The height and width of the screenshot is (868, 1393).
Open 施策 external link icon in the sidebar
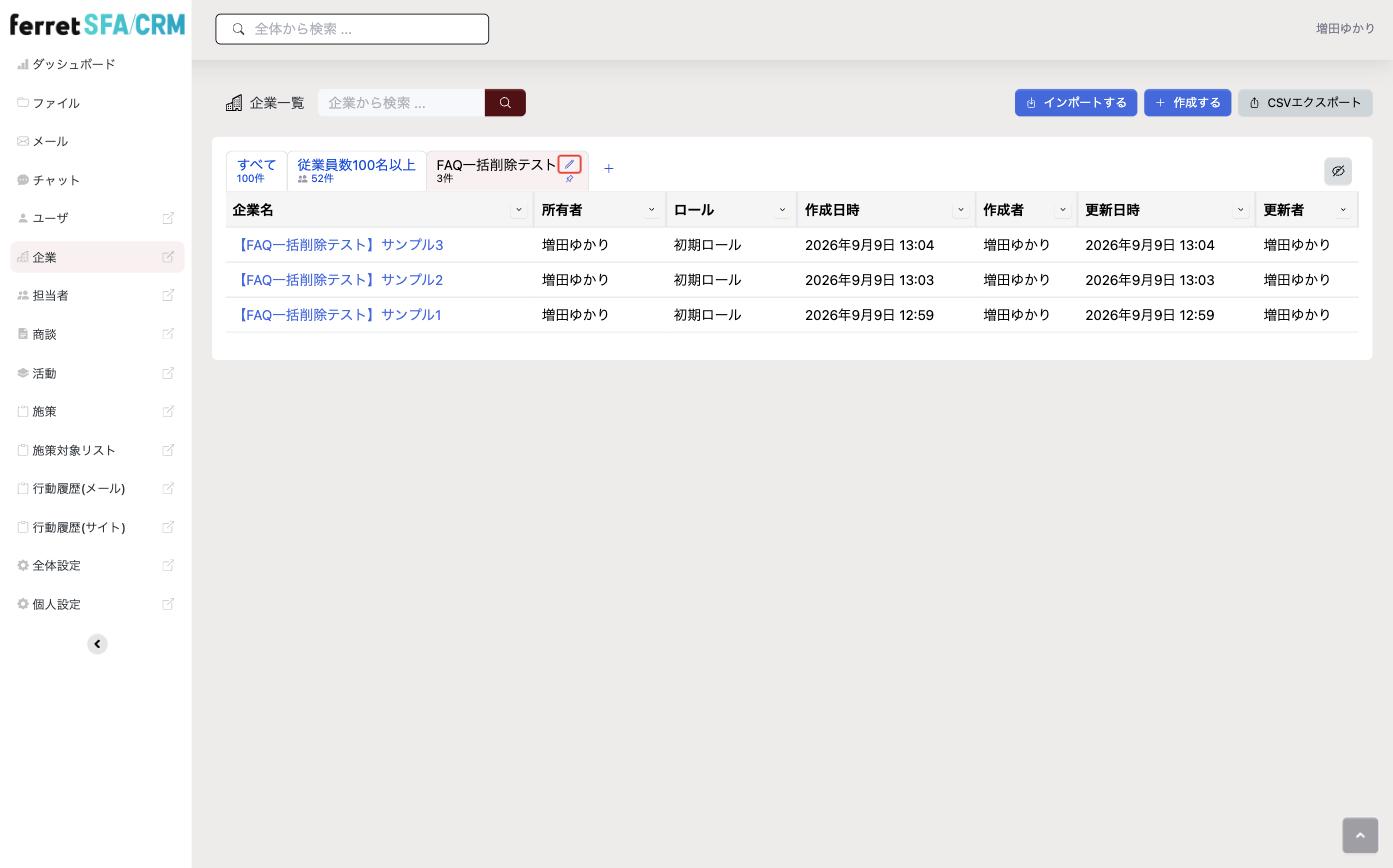coord(168,411)
